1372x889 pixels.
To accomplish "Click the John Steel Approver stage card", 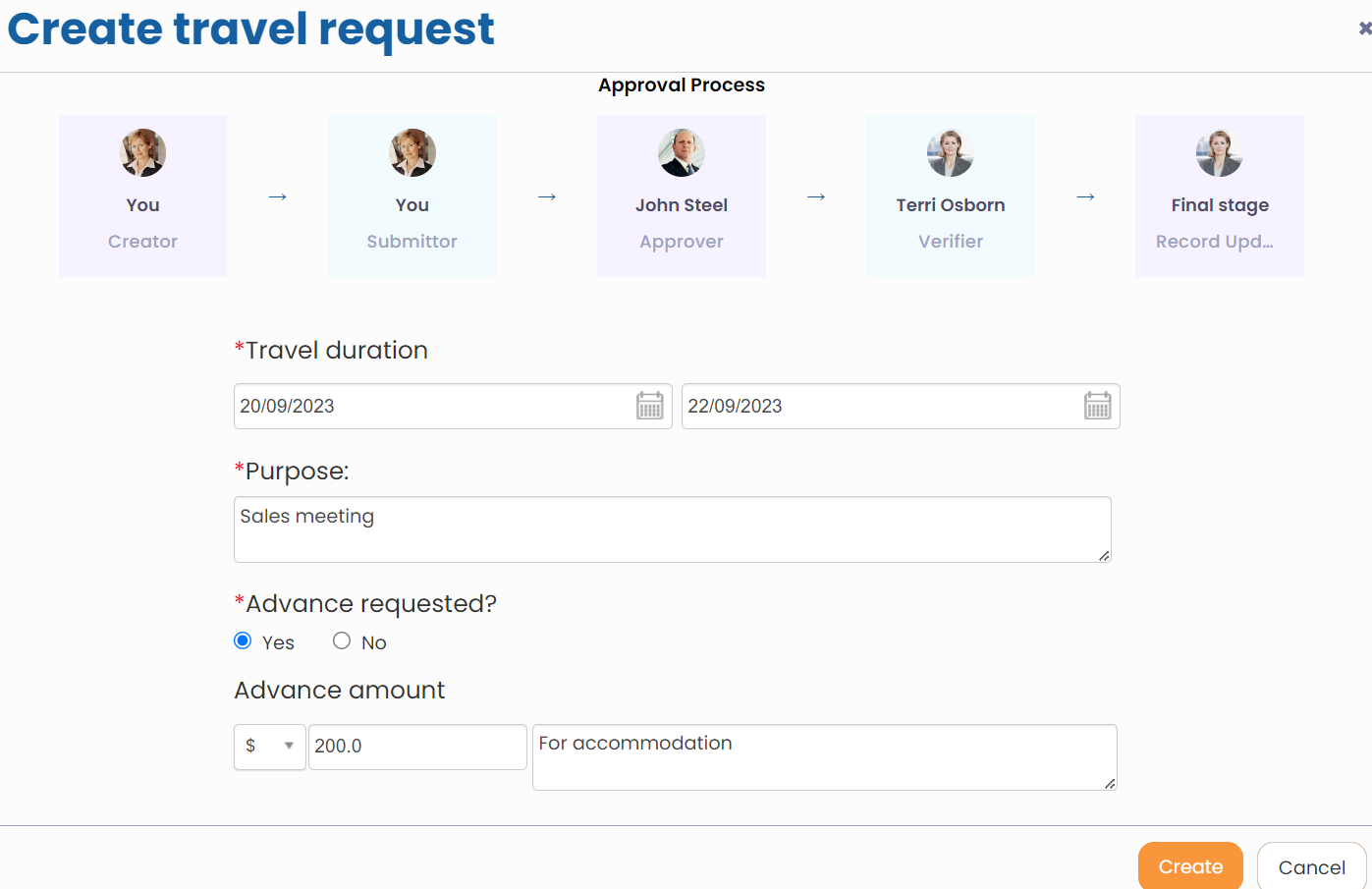I will [x=682, y=224].
